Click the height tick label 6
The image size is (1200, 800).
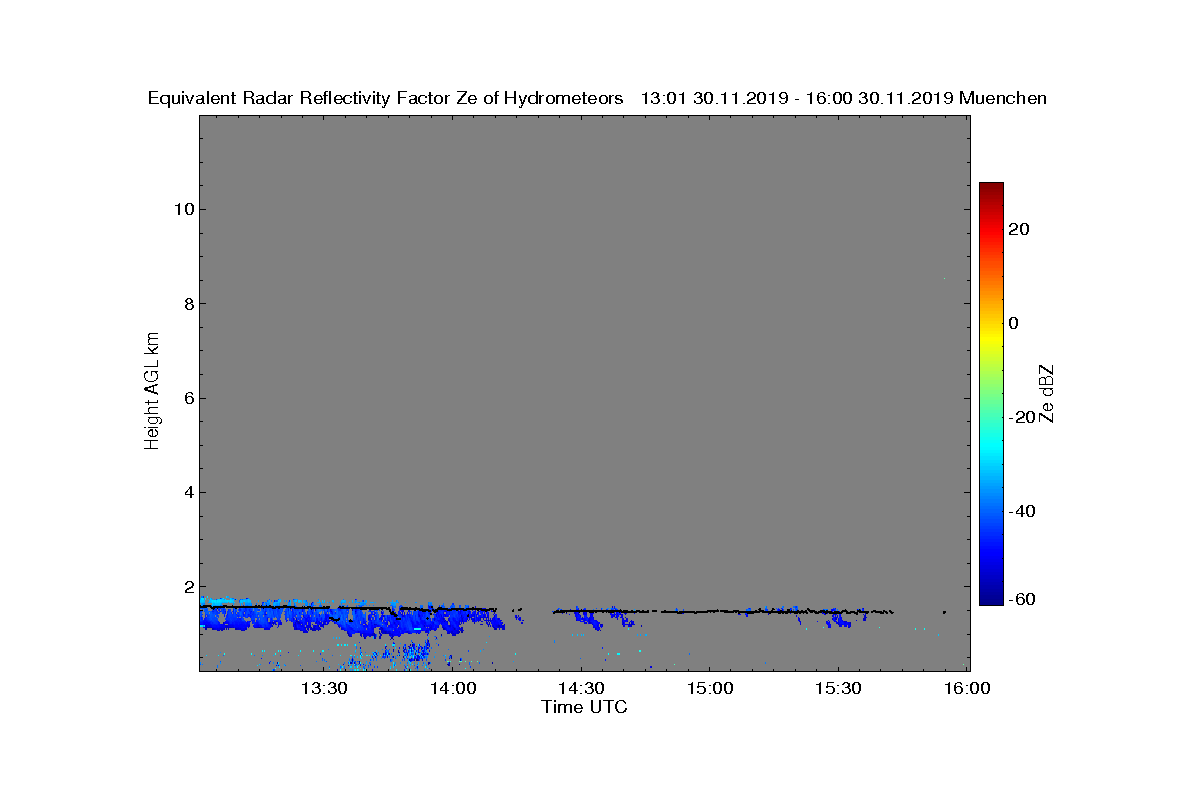click(187, 398)
